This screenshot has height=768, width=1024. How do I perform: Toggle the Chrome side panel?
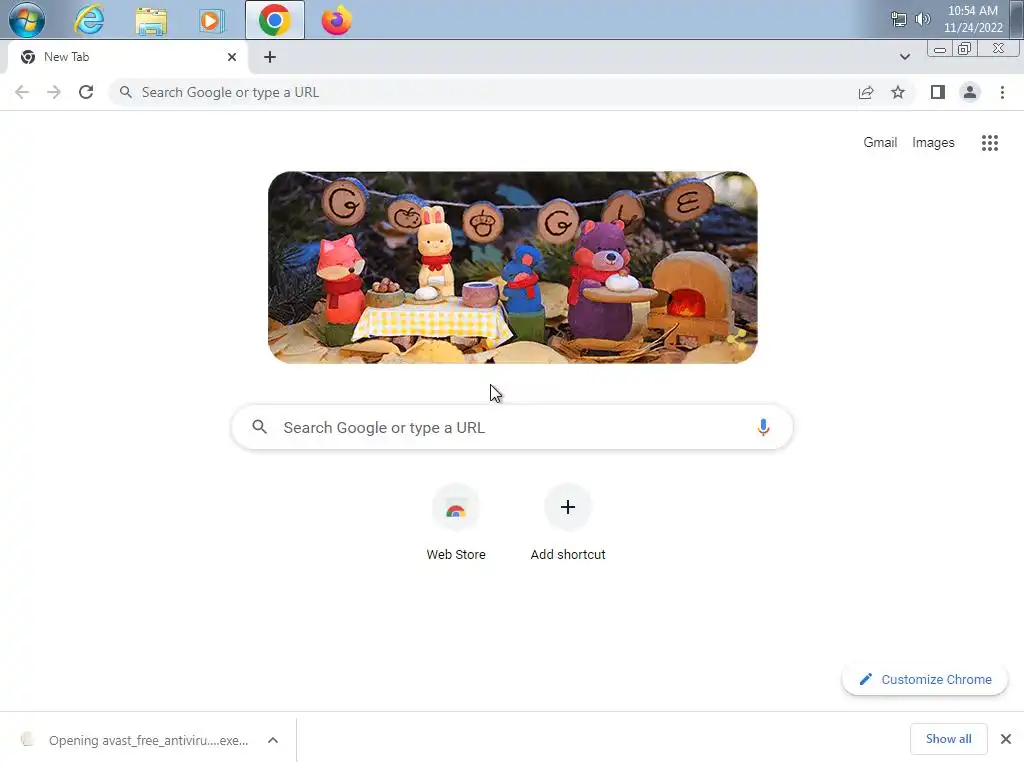(938, 92)
